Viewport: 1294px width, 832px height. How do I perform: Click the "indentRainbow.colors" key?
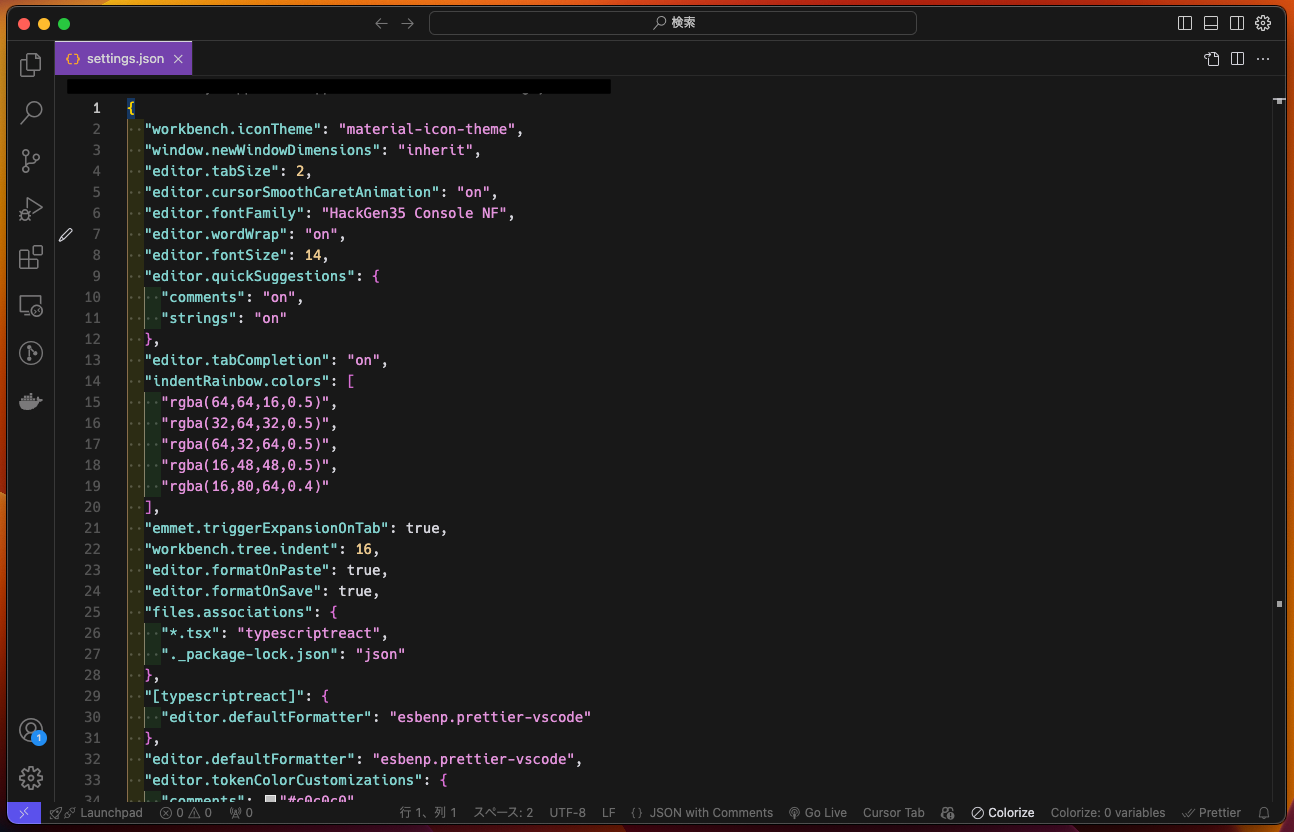click(x=237, y=381)
